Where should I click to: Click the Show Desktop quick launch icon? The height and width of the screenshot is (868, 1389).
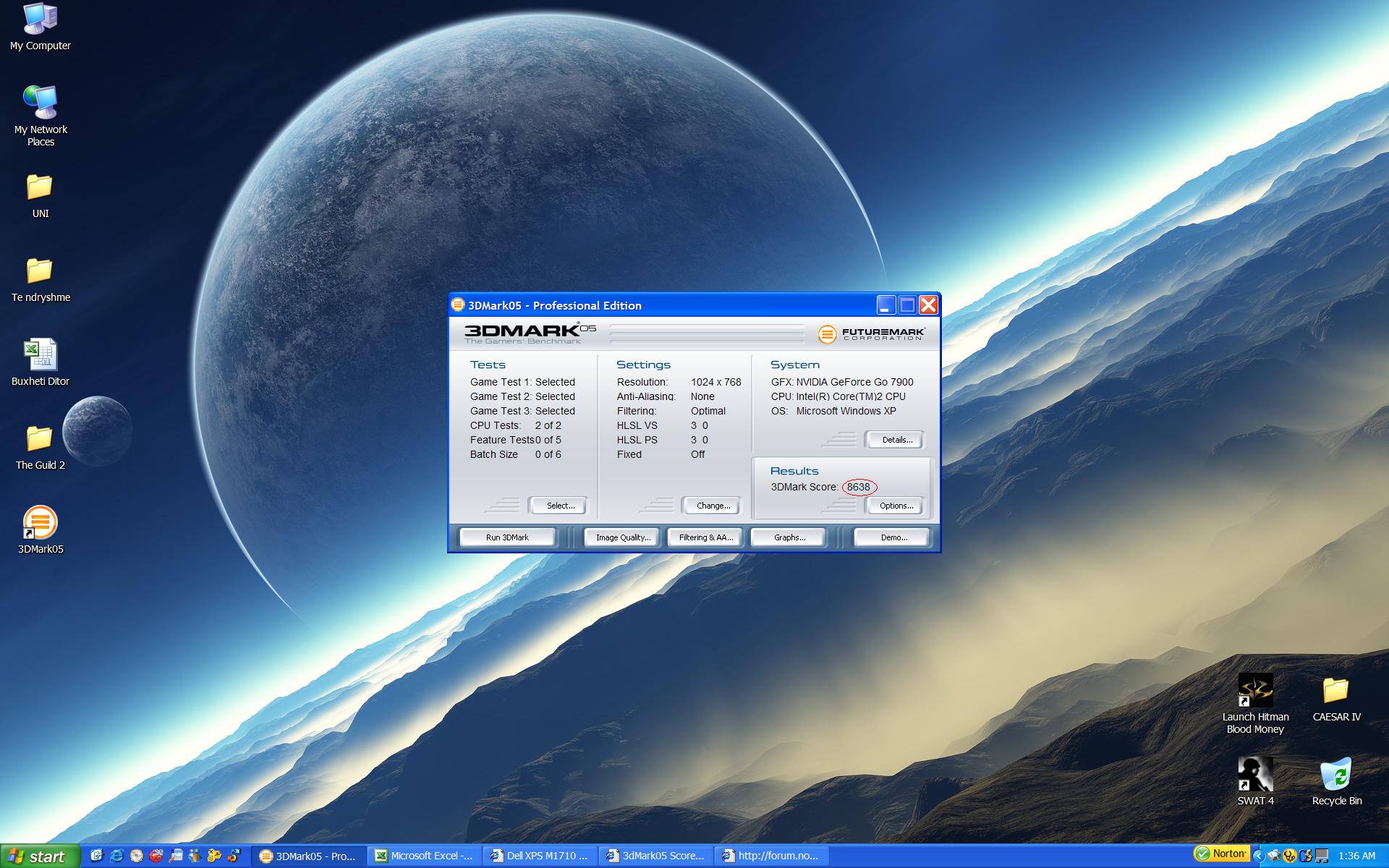[x=97, y=856]
